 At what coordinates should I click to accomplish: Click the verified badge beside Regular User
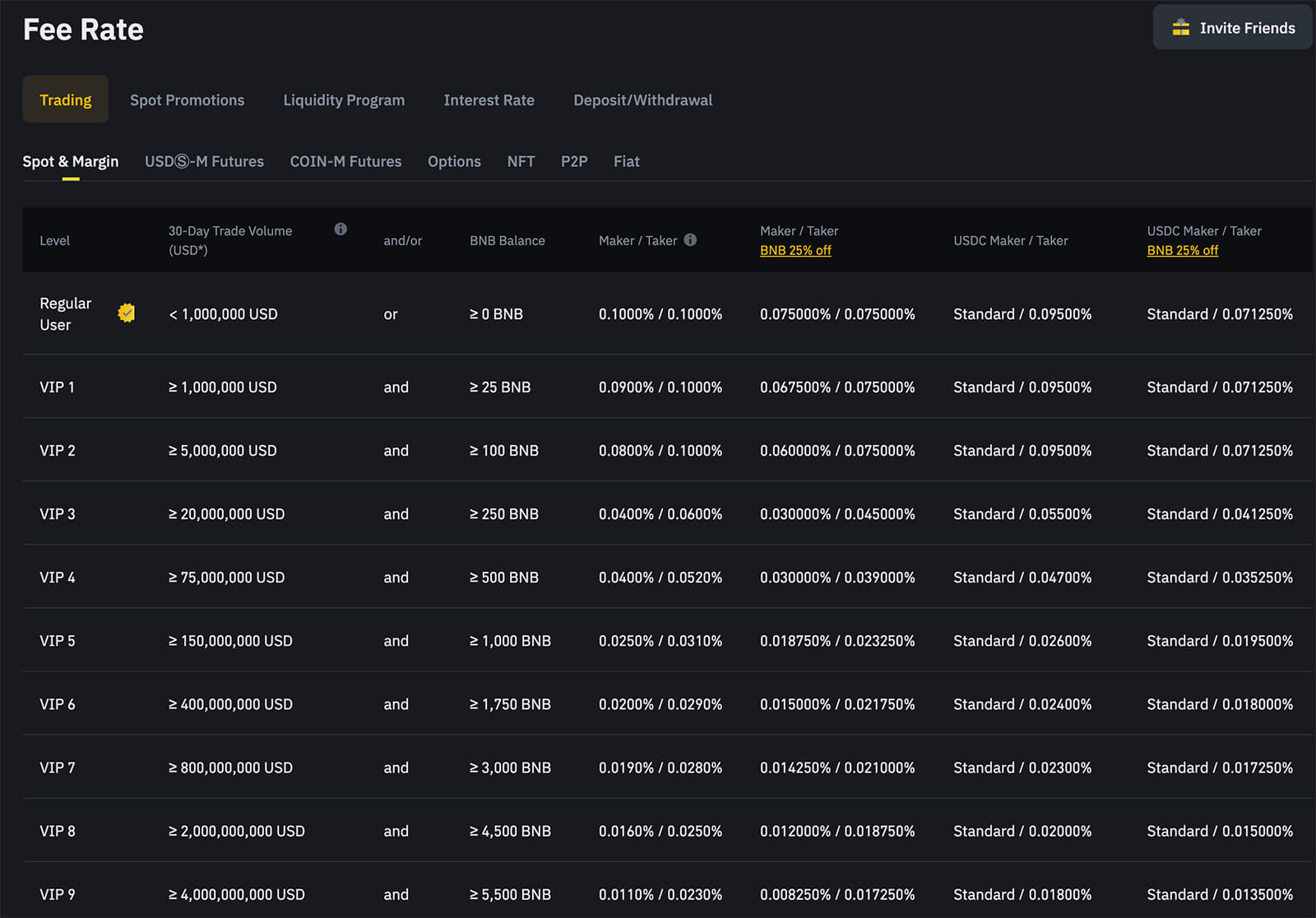point(127,313)
